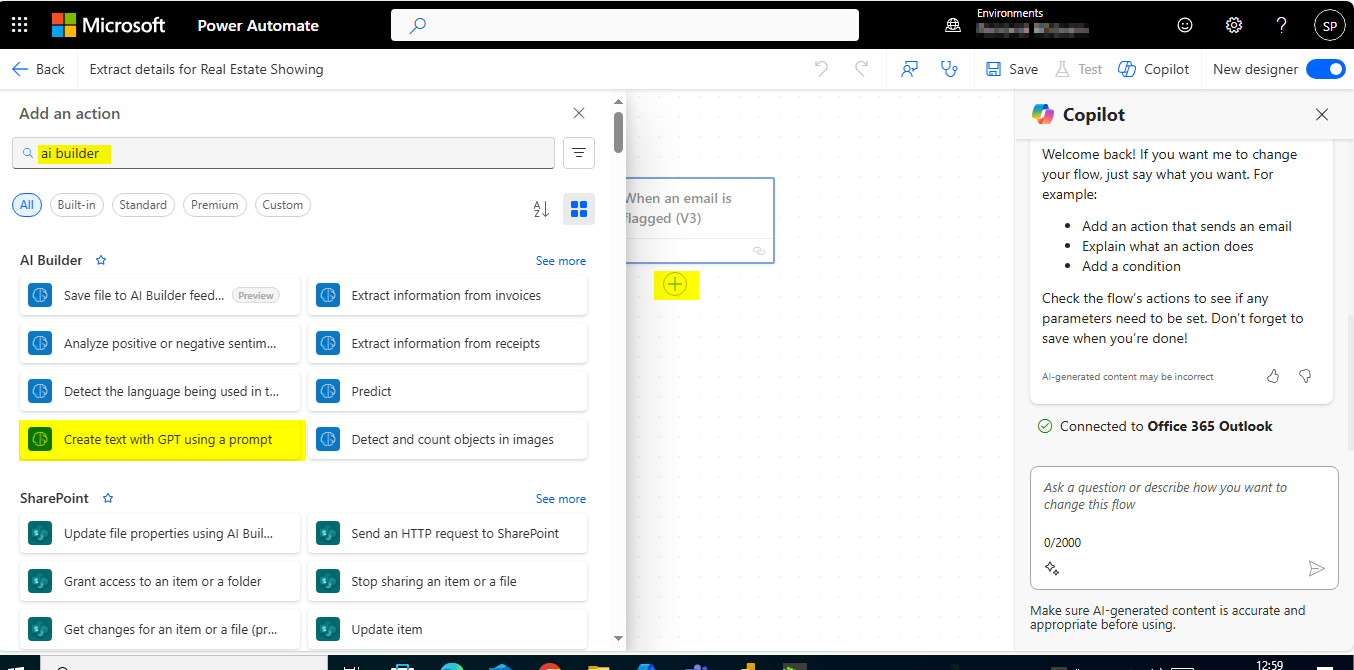Select the Standard filter tab
1354x670 pixels.
coord(143,205)
